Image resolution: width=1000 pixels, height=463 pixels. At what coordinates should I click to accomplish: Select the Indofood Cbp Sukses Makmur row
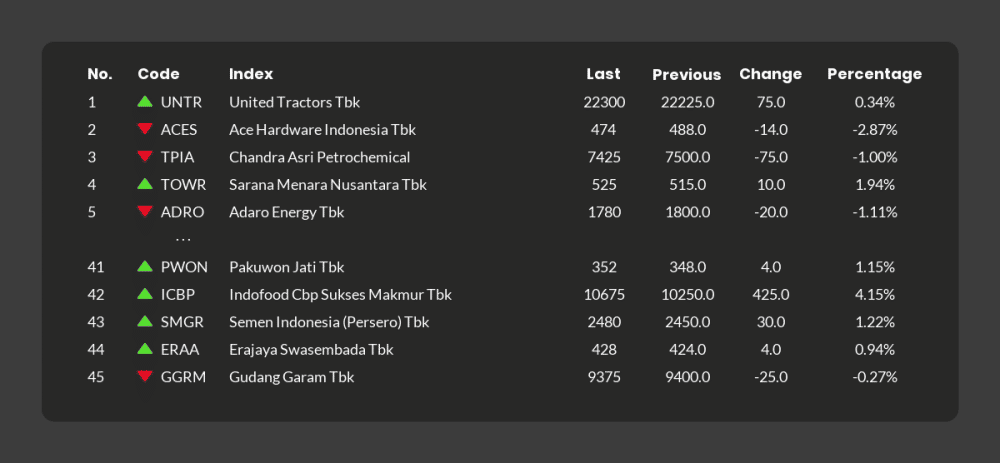[500, 295]
